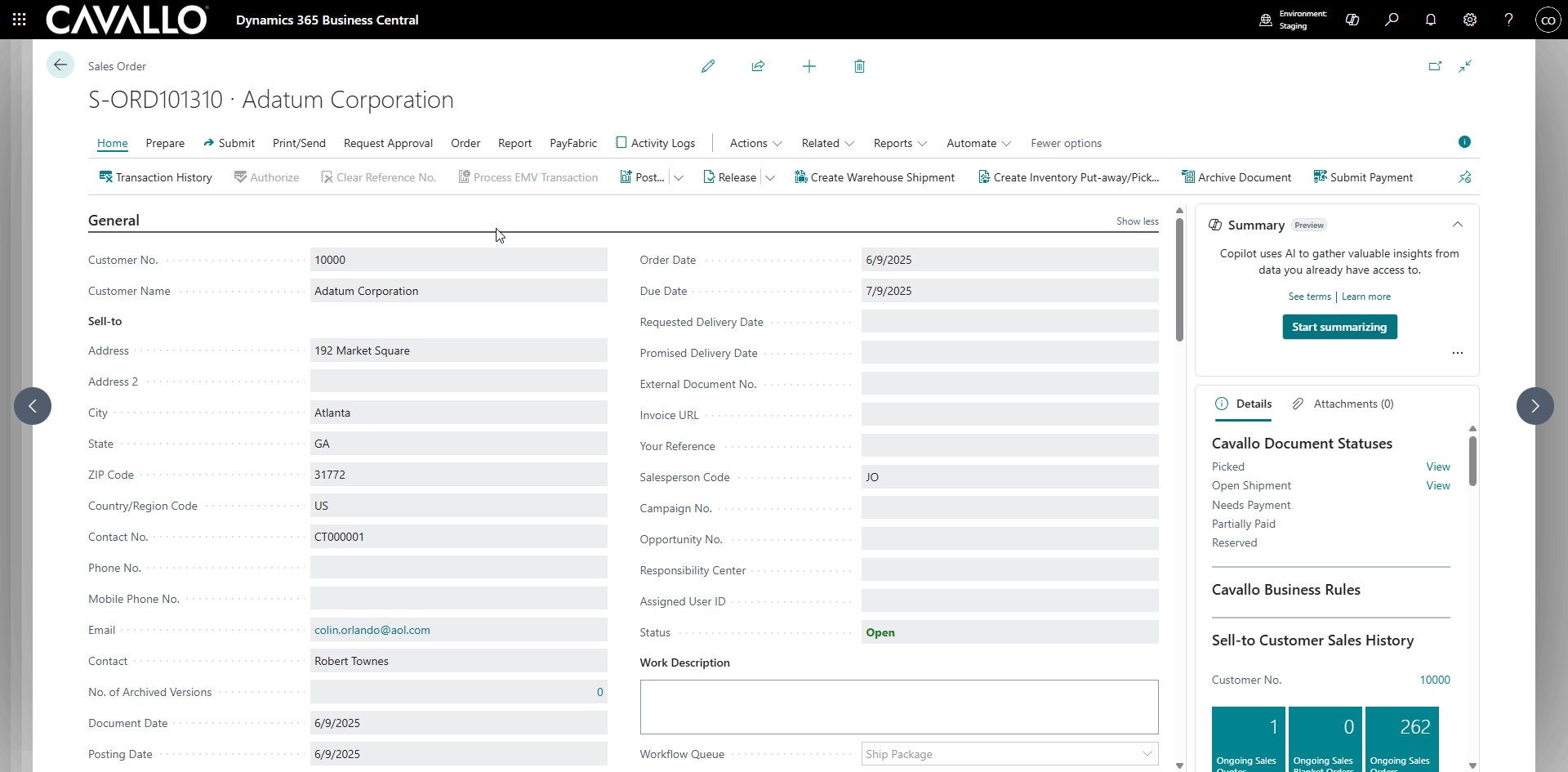
Task: Switch to Attachments (0) tab
Action: pos(1343,404)
